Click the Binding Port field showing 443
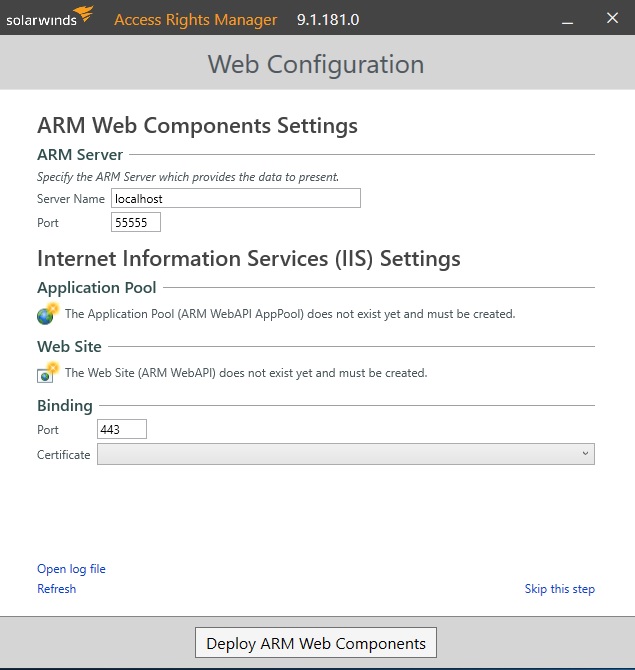The height and width of the screenshot is (670, 635). 122,429
